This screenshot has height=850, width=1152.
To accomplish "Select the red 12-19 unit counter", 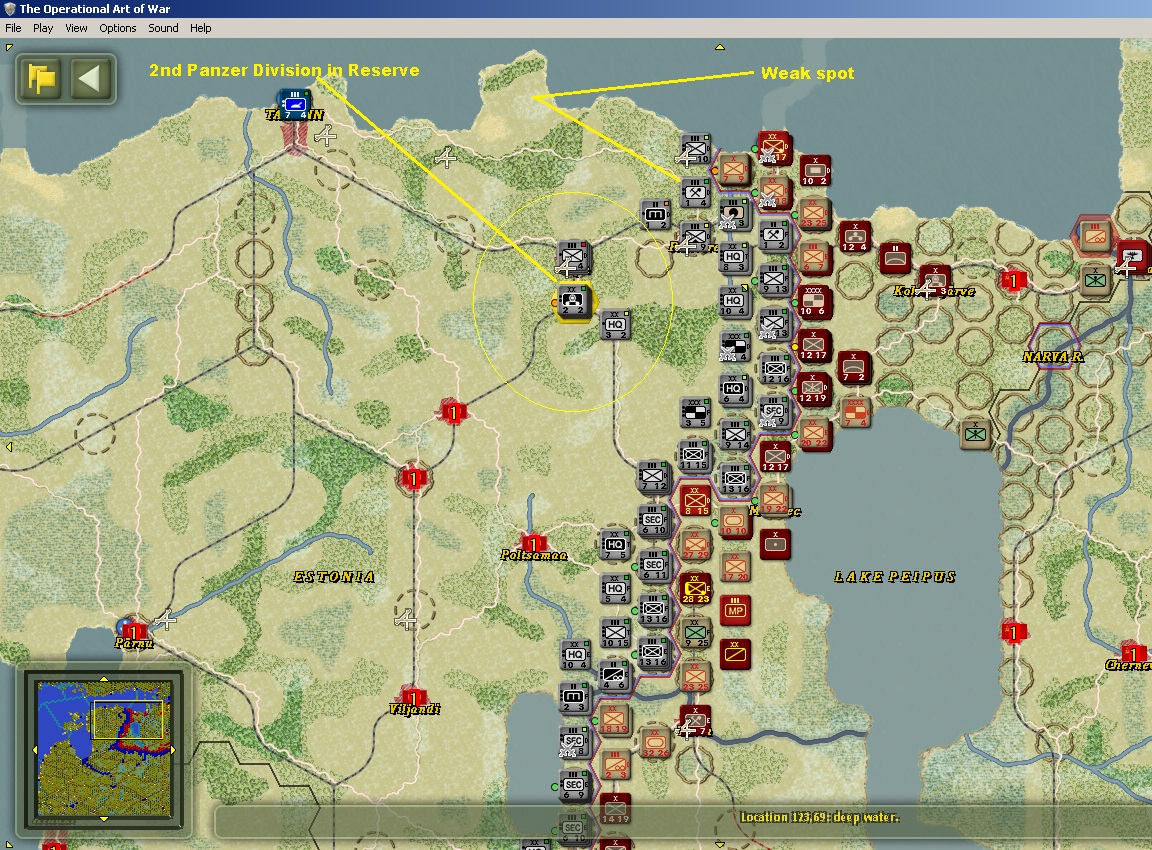I will (813, 388).
